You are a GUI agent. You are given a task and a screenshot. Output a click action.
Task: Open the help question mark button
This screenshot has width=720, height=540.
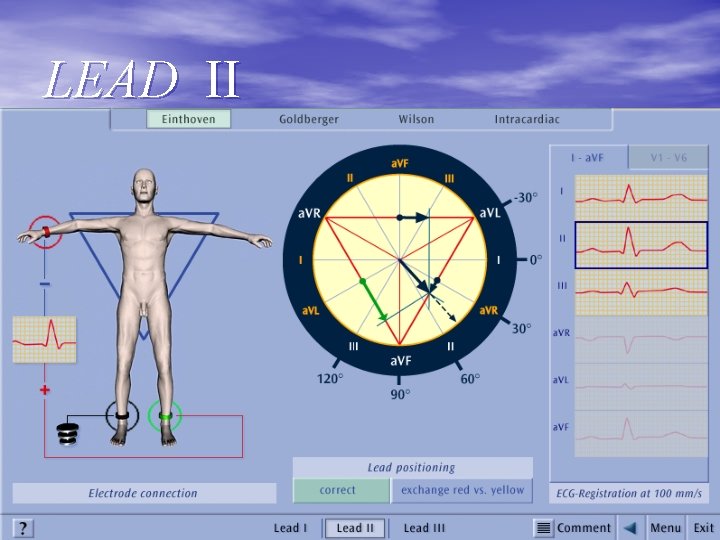click(x=23, y=528)
